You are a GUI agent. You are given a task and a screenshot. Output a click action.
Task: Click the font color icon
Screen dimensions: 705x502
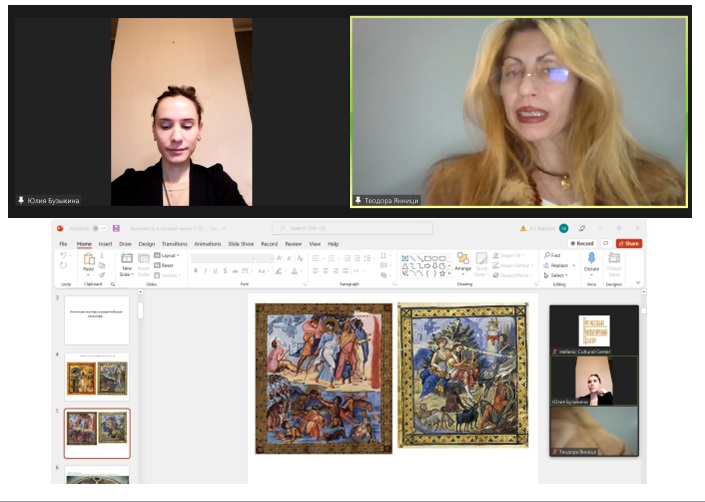tap(294, 271)
